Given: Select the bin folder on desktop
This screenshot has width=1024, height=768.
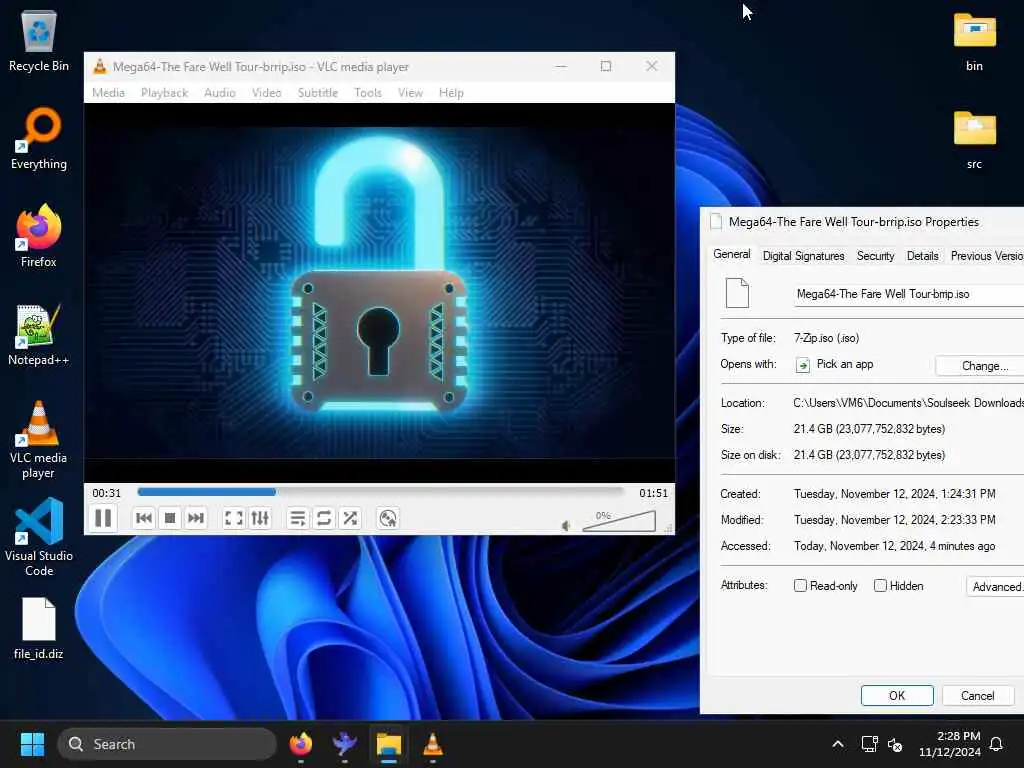Looking at the screenshot, I should [x=974, y=40].
